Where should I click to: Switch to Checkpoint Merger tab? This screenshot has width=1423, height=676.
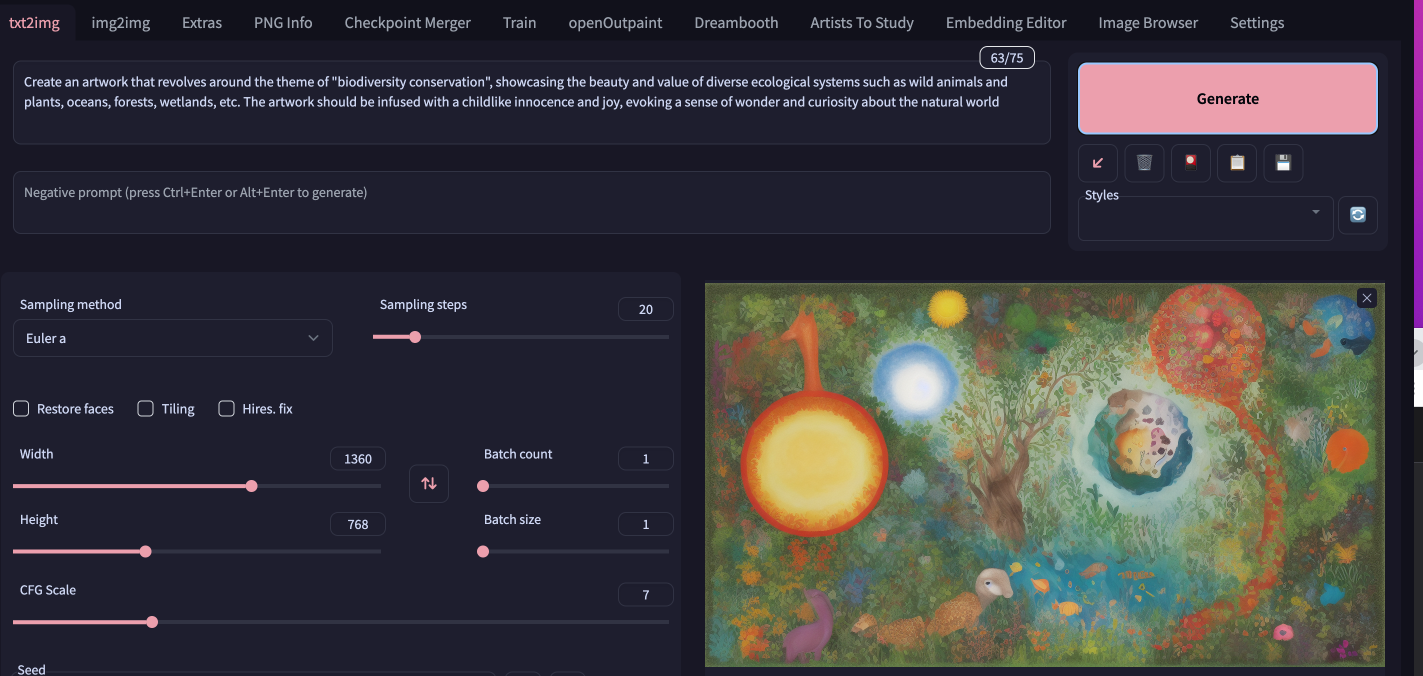pyautogui.click(x=407, y=22)
